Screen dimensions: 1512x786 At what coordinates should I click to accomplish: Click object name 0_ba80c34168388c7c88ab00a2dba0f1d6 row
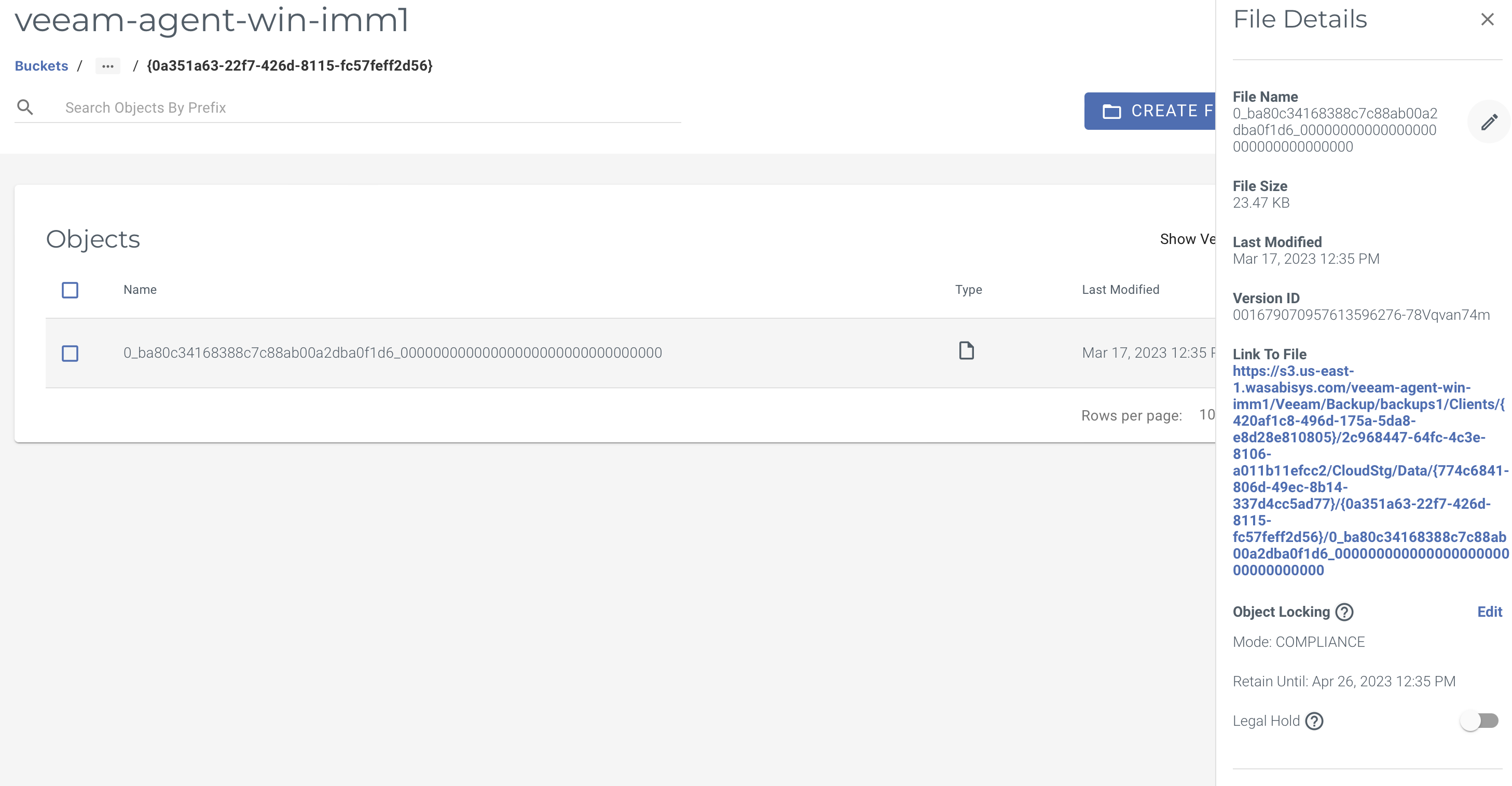click(392, 353)
